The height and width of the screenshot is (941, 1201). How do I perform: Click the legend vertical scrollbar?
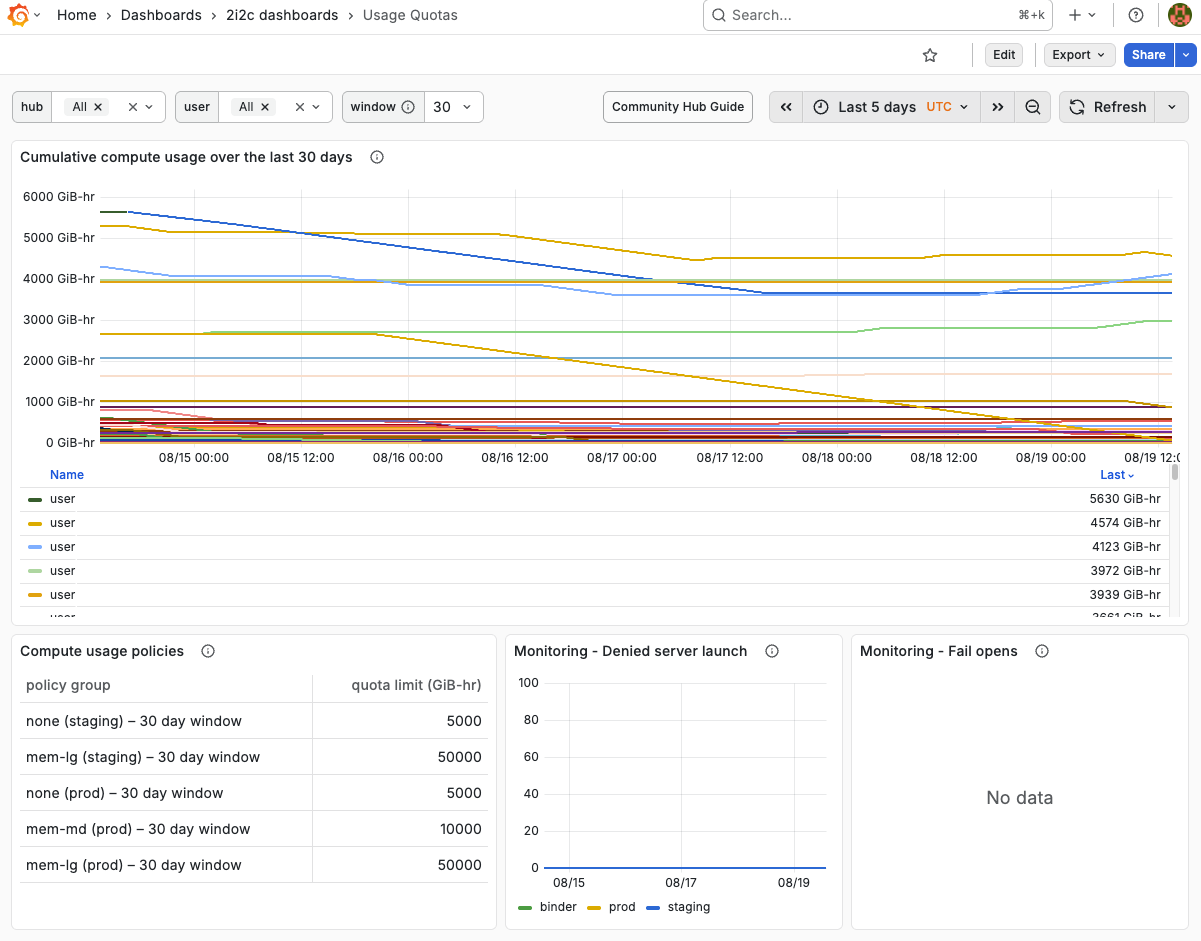click(1175, 472)
